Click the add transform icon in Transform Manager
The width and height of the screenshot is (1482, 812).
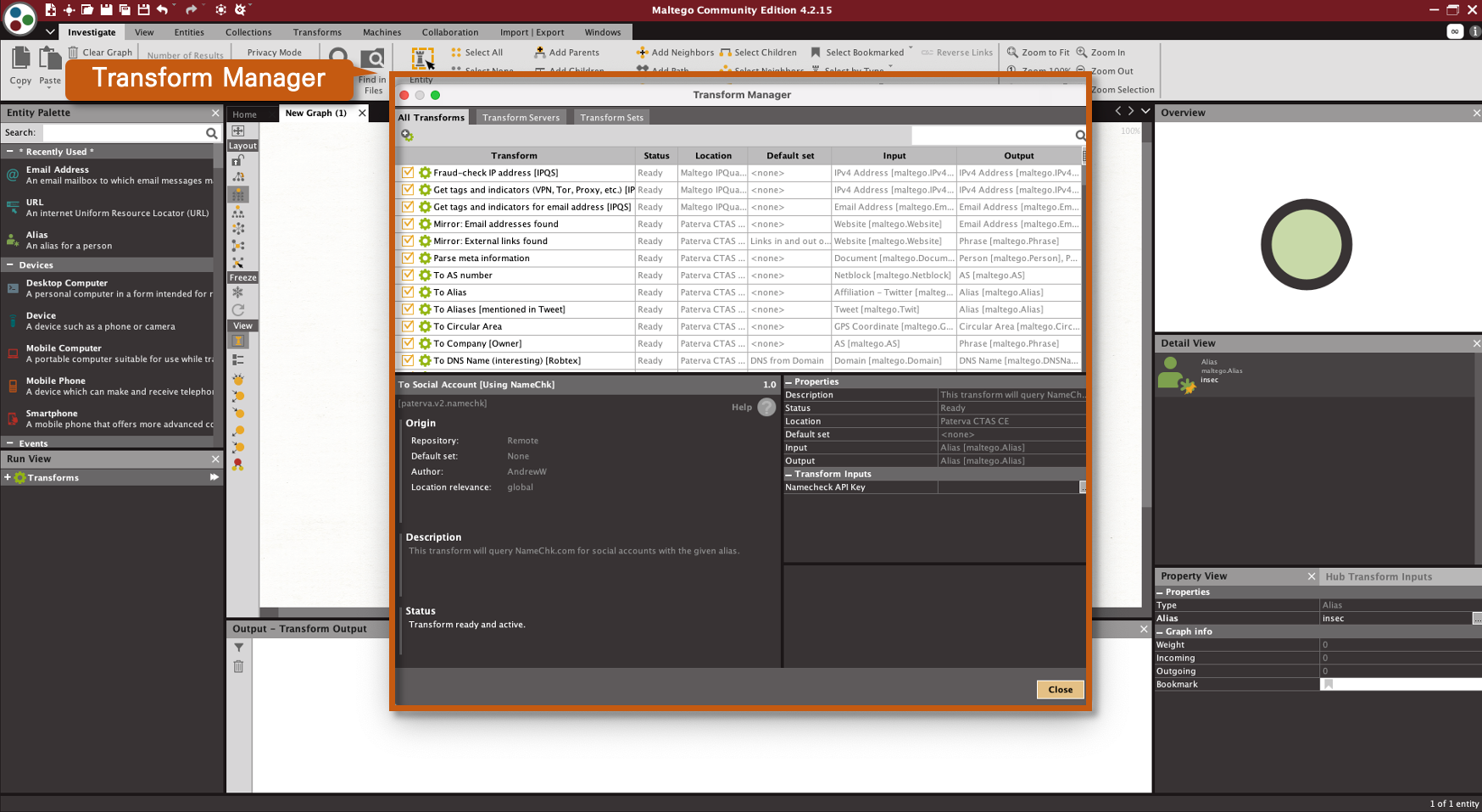(407, 135)
